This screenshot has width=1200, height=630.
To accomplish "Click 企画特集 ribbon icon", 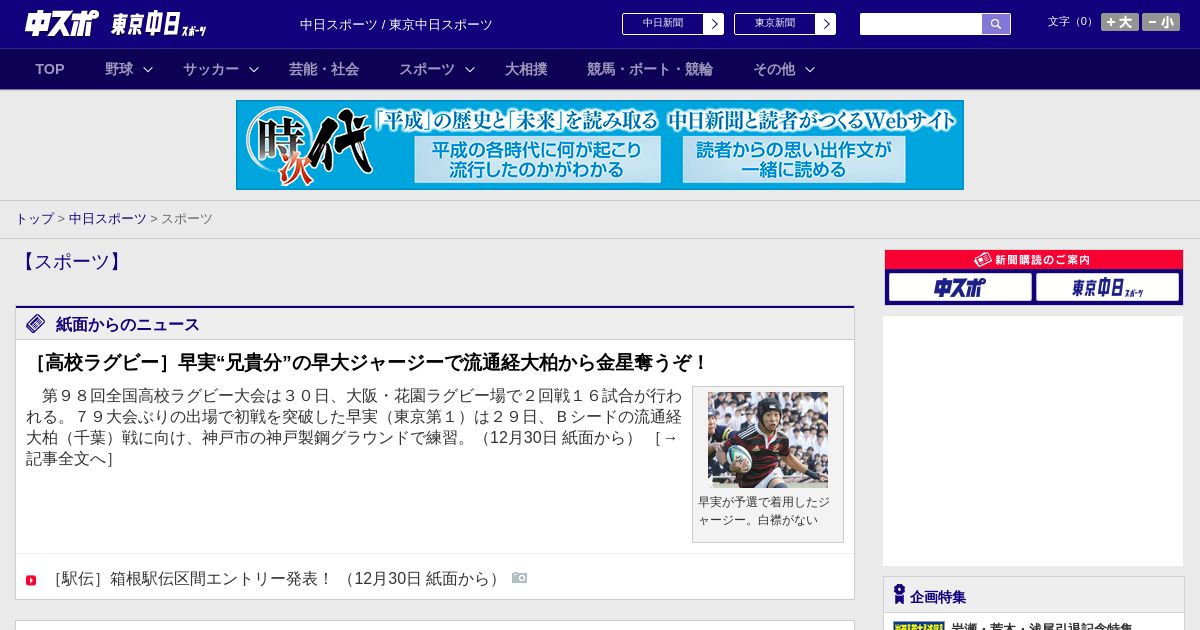I will pos(899,595).
